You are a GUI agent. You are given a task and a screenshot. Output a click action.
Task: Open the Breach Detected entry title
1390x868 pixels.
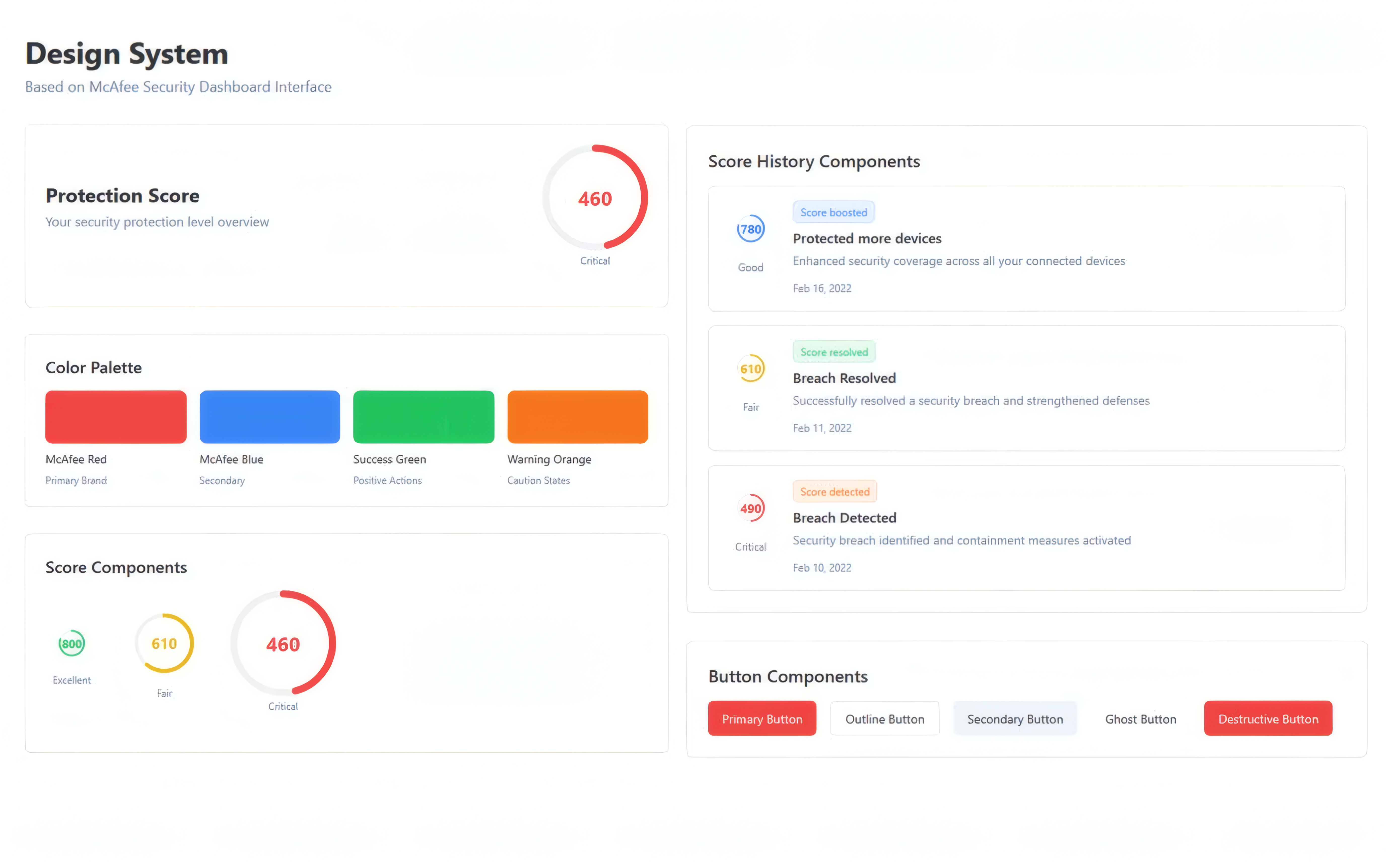point(844,517)
